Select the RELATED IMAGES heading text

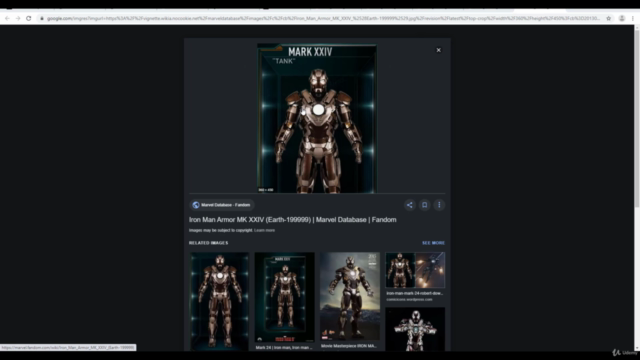click(208, 243)
